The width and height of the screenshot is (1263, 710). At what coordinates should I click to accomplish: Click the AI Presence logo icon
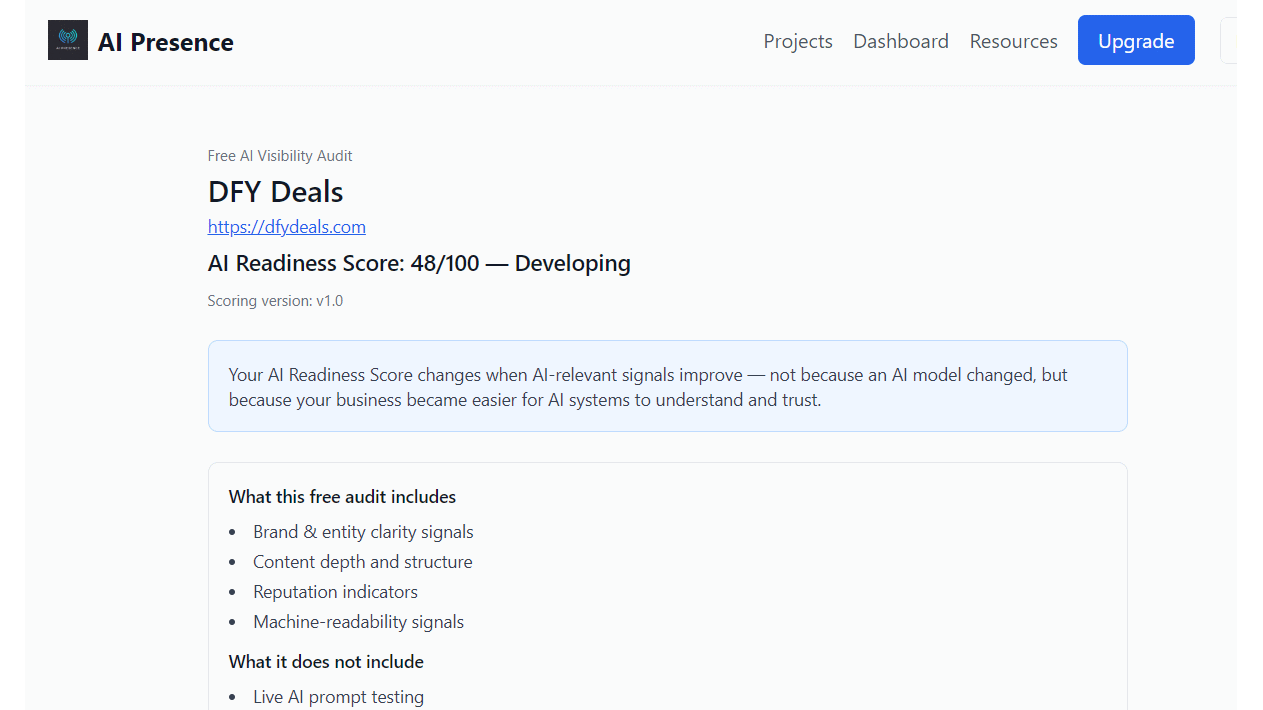(68, 40)
